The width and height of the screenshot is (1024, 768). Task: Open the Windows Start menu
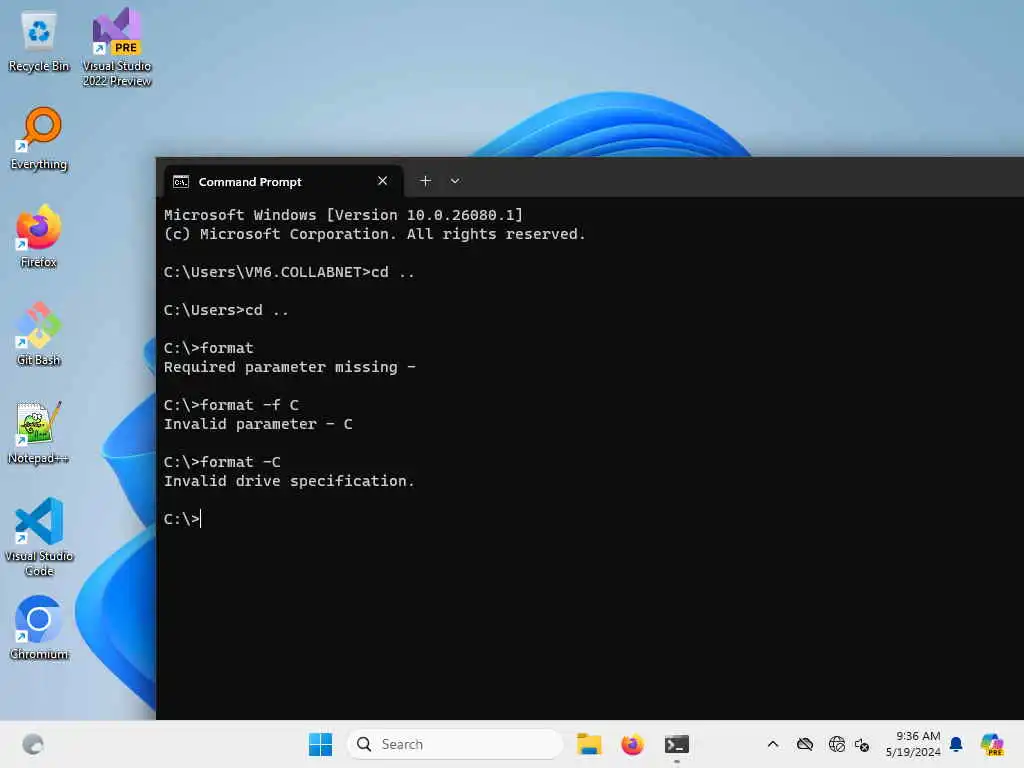click(321, 744)
